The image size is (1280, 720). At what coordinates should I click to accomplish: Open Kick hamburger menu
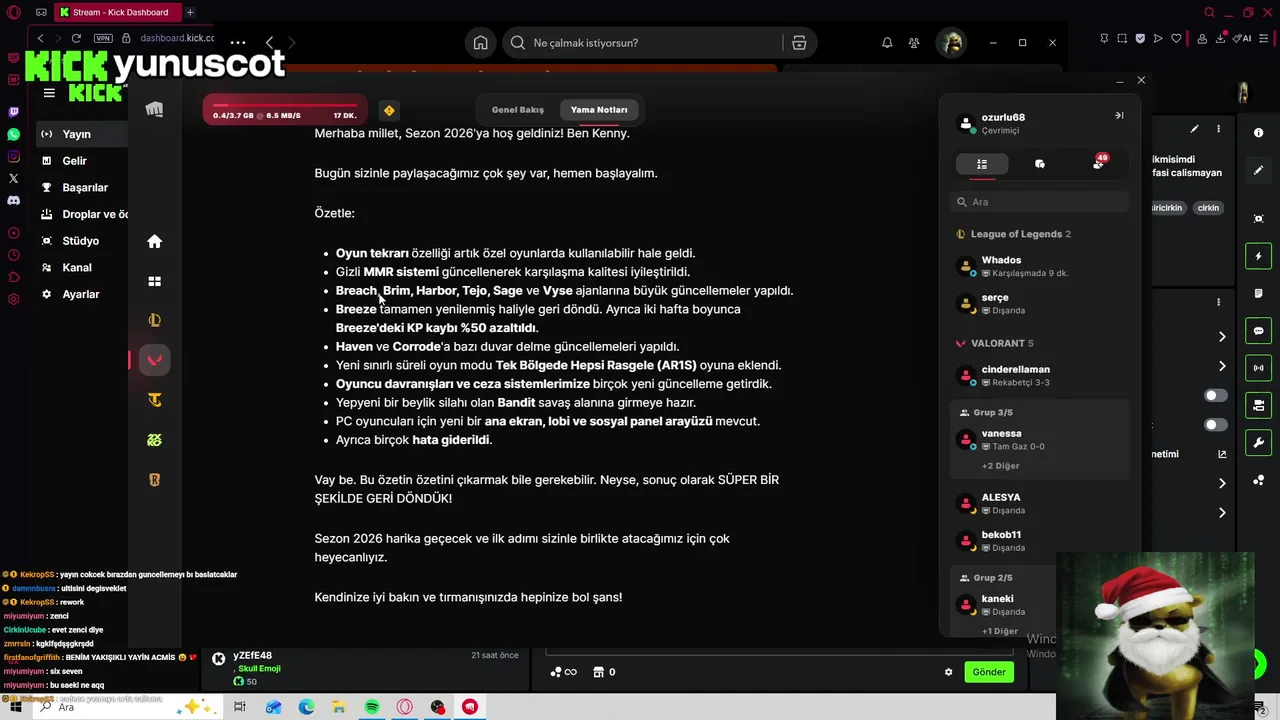(x=49, y=93)
